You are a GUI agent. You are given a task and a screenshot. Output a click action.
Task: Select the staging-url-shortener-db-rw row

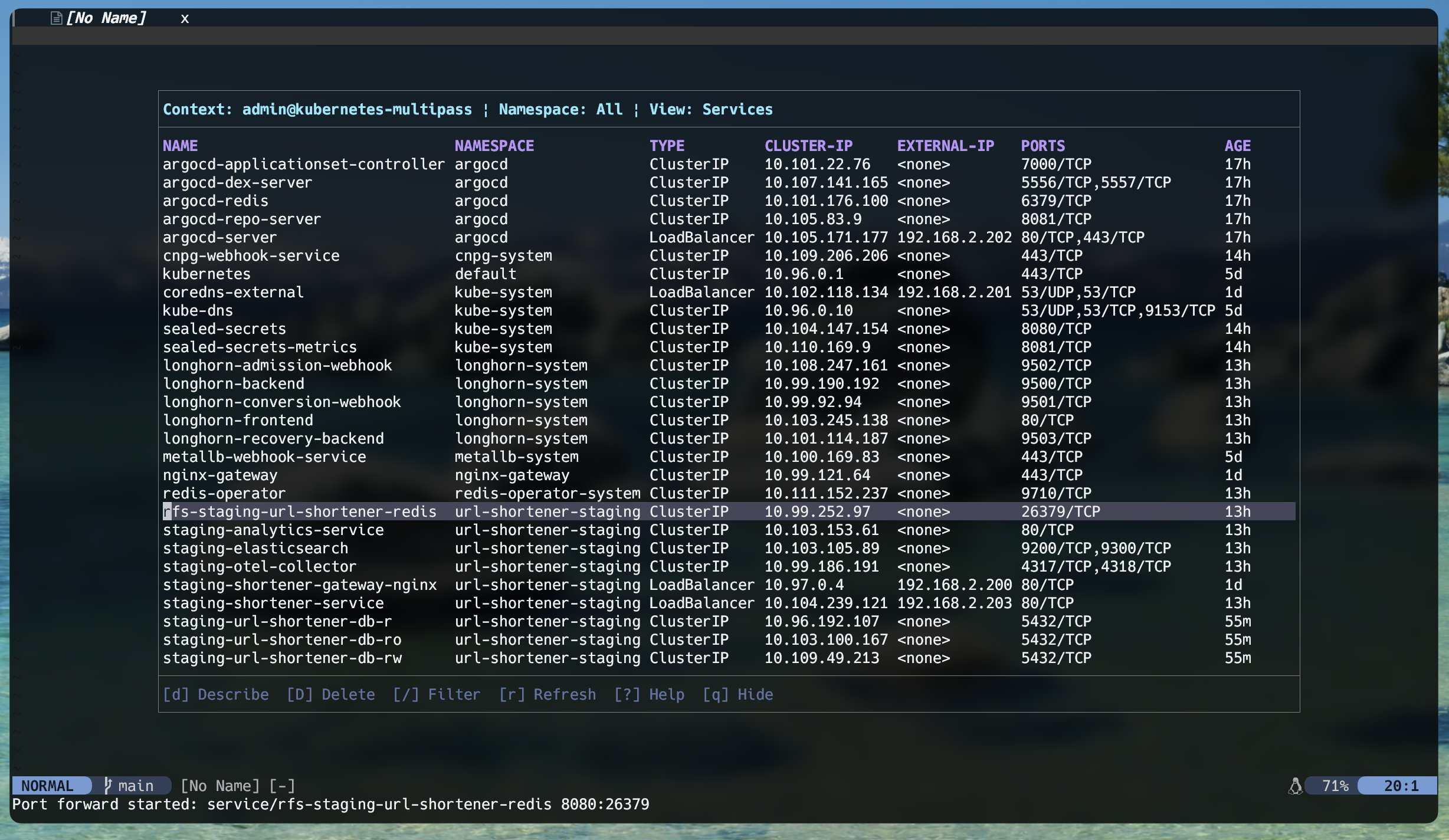tap(282, 658)
